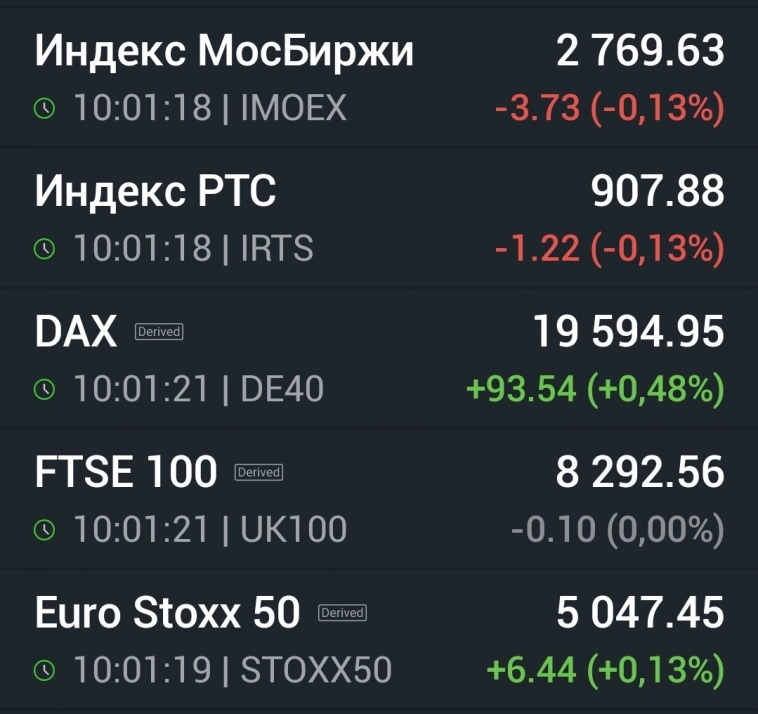Click the DAX price 19 594.95
This screenshot has width=758, height=714.
pyautogui.click(x=628, y=331)
